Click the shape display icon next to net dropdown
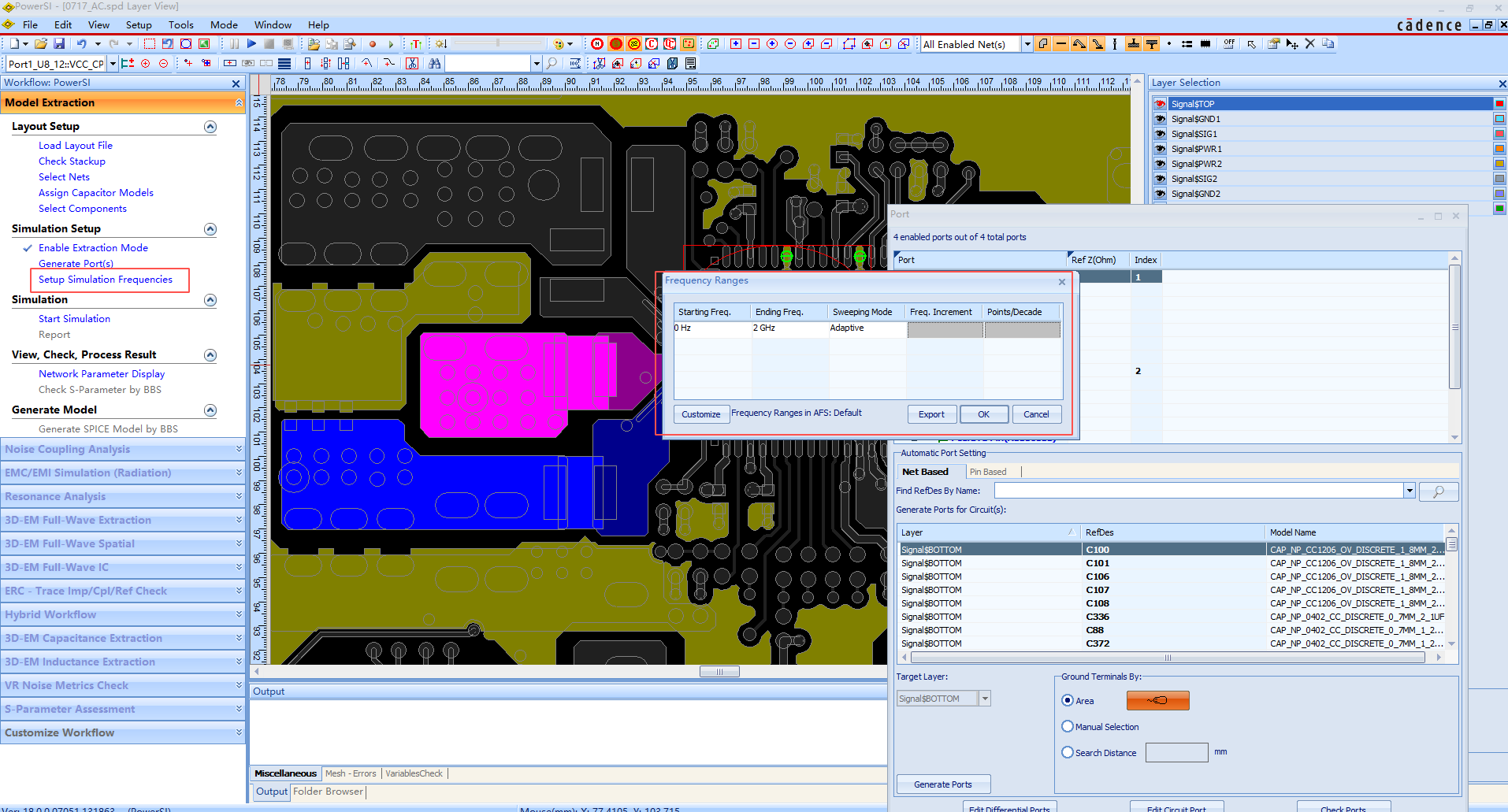This screenshot has height=812, width=1508. tap(1043, 43)
